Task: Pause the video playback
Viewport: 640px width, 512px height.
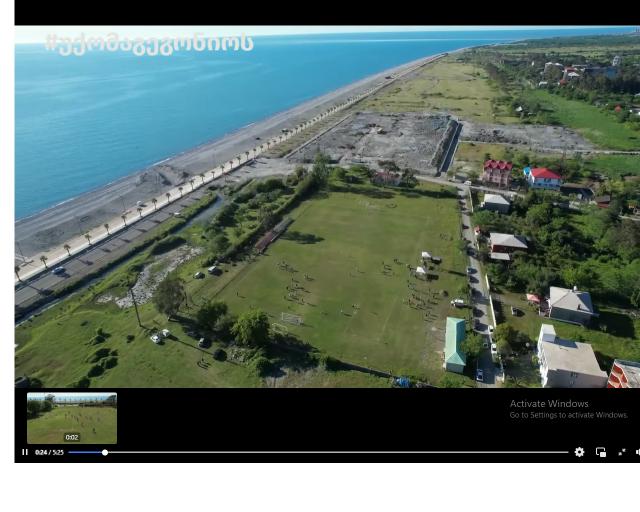Action: click(25, 452)
